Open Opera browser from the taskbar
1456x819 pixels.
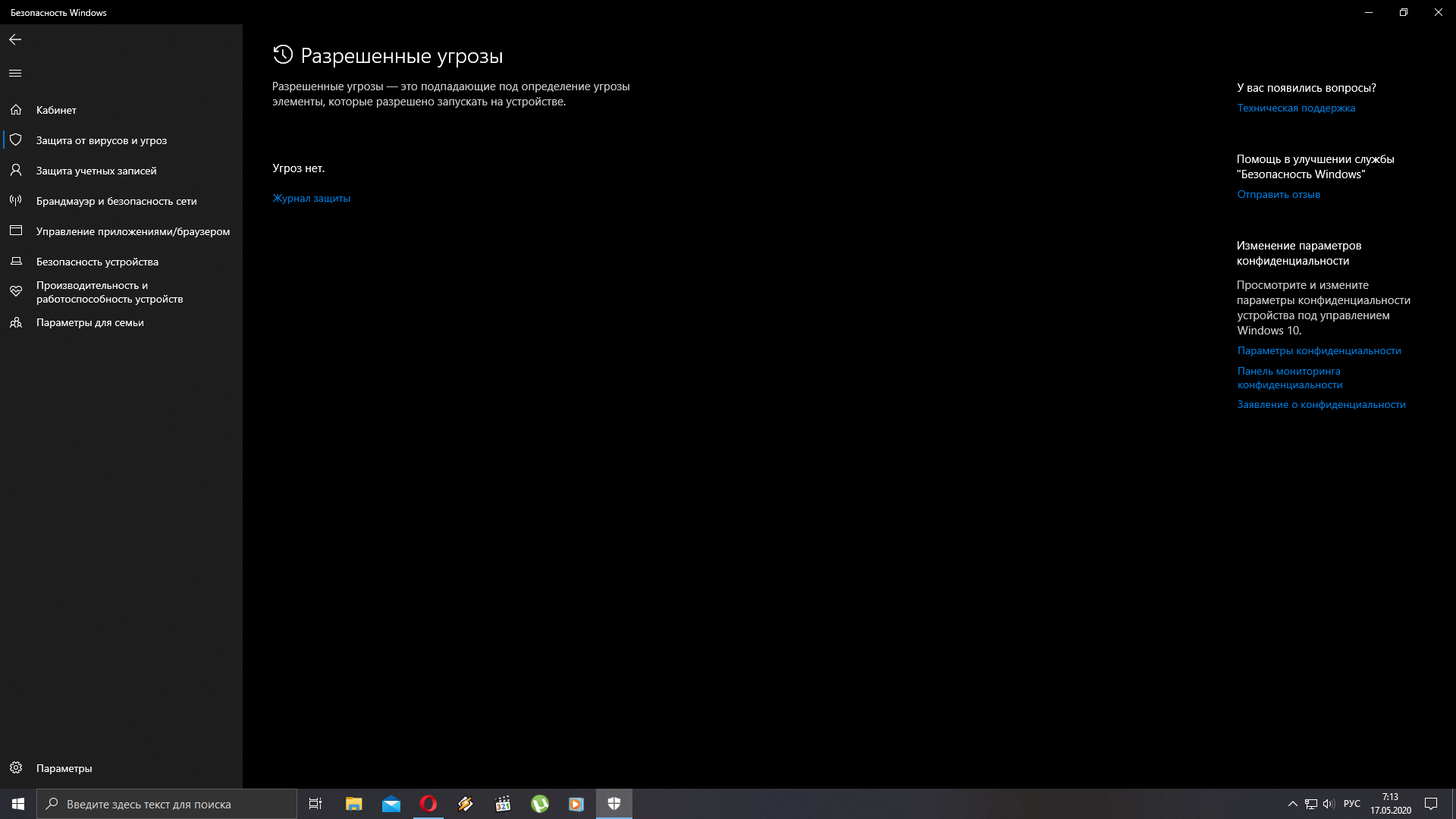click(428, 804)
